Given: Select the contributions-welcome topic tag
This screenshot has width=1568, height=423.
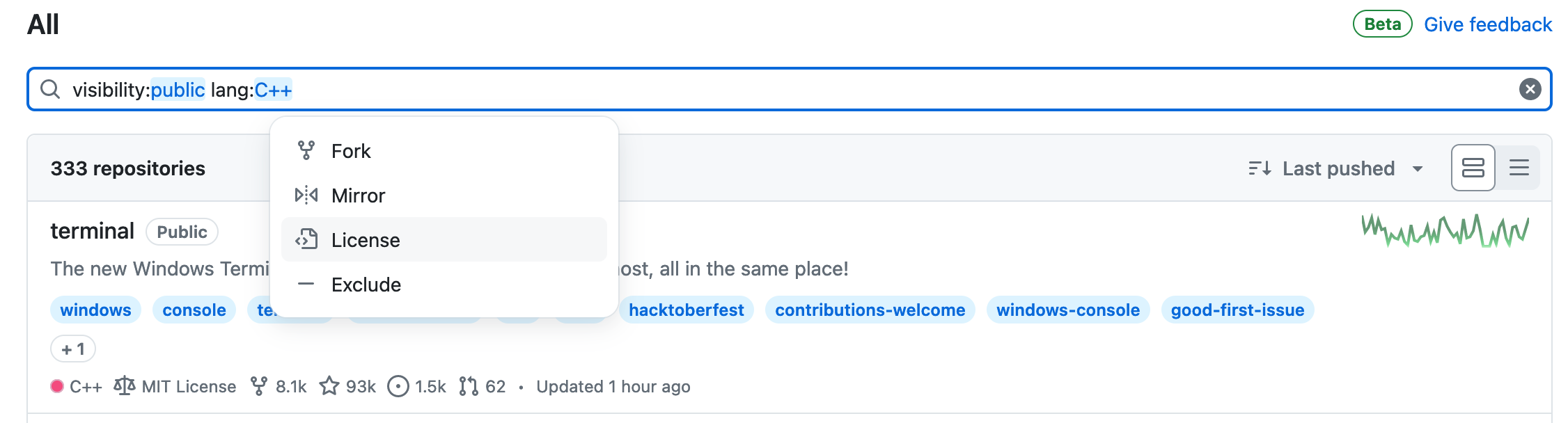Looking at the screenshot, I should coord(870,310).
